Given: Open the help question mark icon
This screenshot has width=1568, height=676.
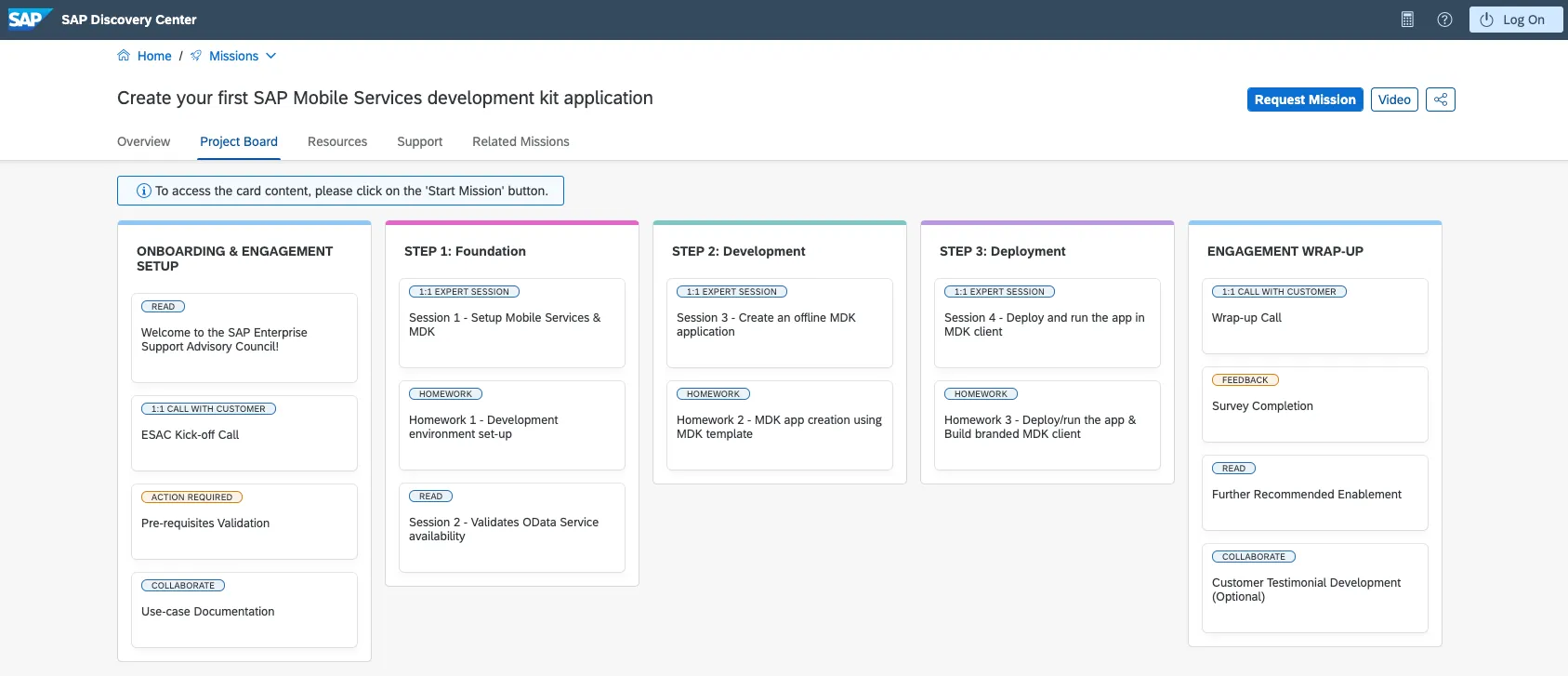Looking at the screenshot, I should click(x=1444, y=20).
